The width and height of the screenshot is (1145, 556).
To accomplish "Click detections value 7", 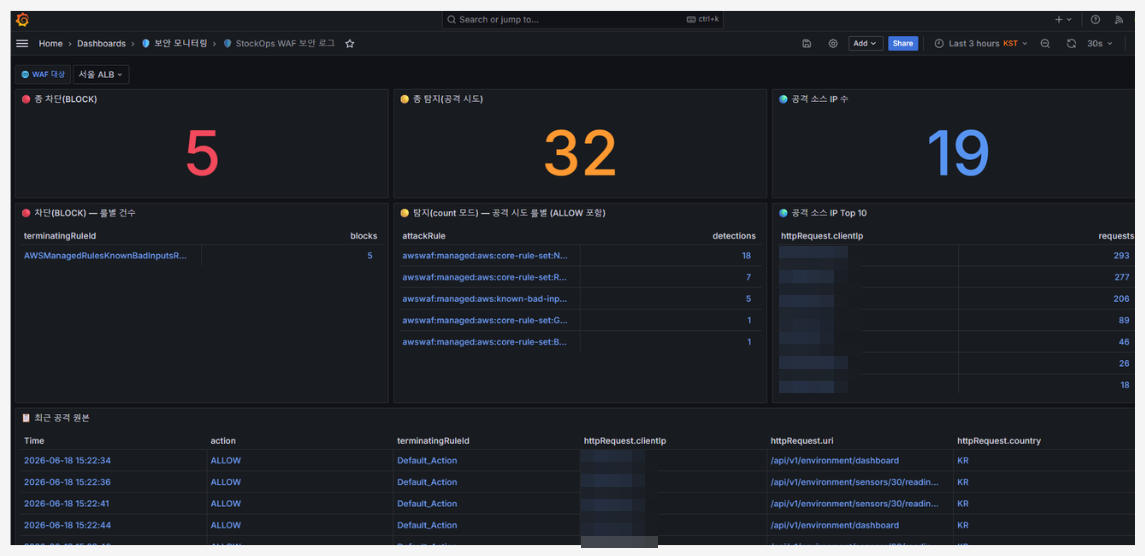I will tap(748, 278).
